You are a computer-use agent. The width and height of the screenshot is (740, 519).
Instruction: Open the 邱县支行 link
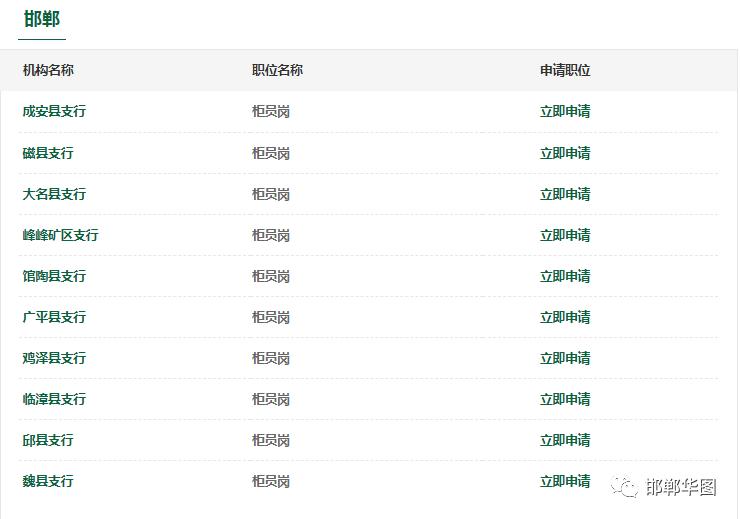pos(48,440)
